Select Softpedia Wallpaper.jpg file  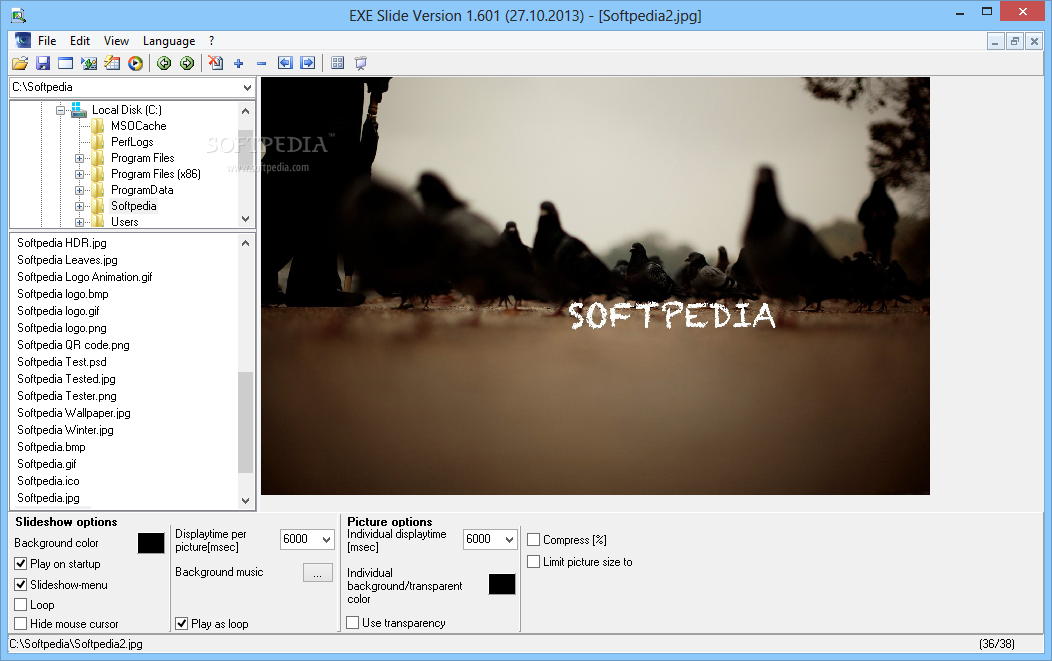click(x=74, y=413)
